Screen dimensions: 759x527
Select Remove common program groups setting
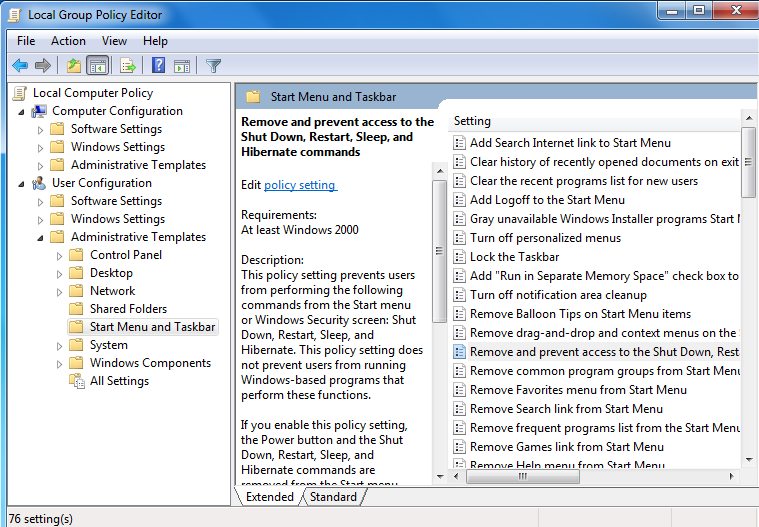[605, 371]
